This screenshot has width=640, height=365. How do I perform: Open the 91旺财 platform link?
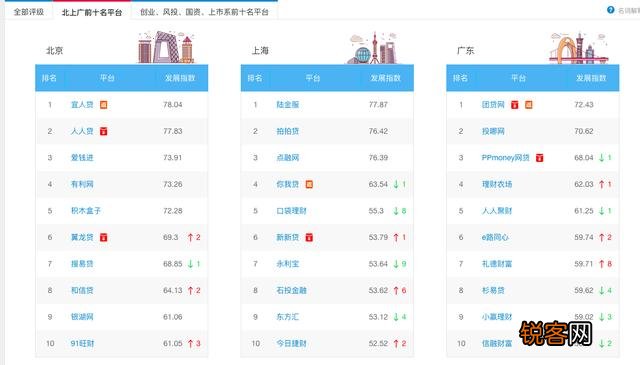click(x=82, y=344)
